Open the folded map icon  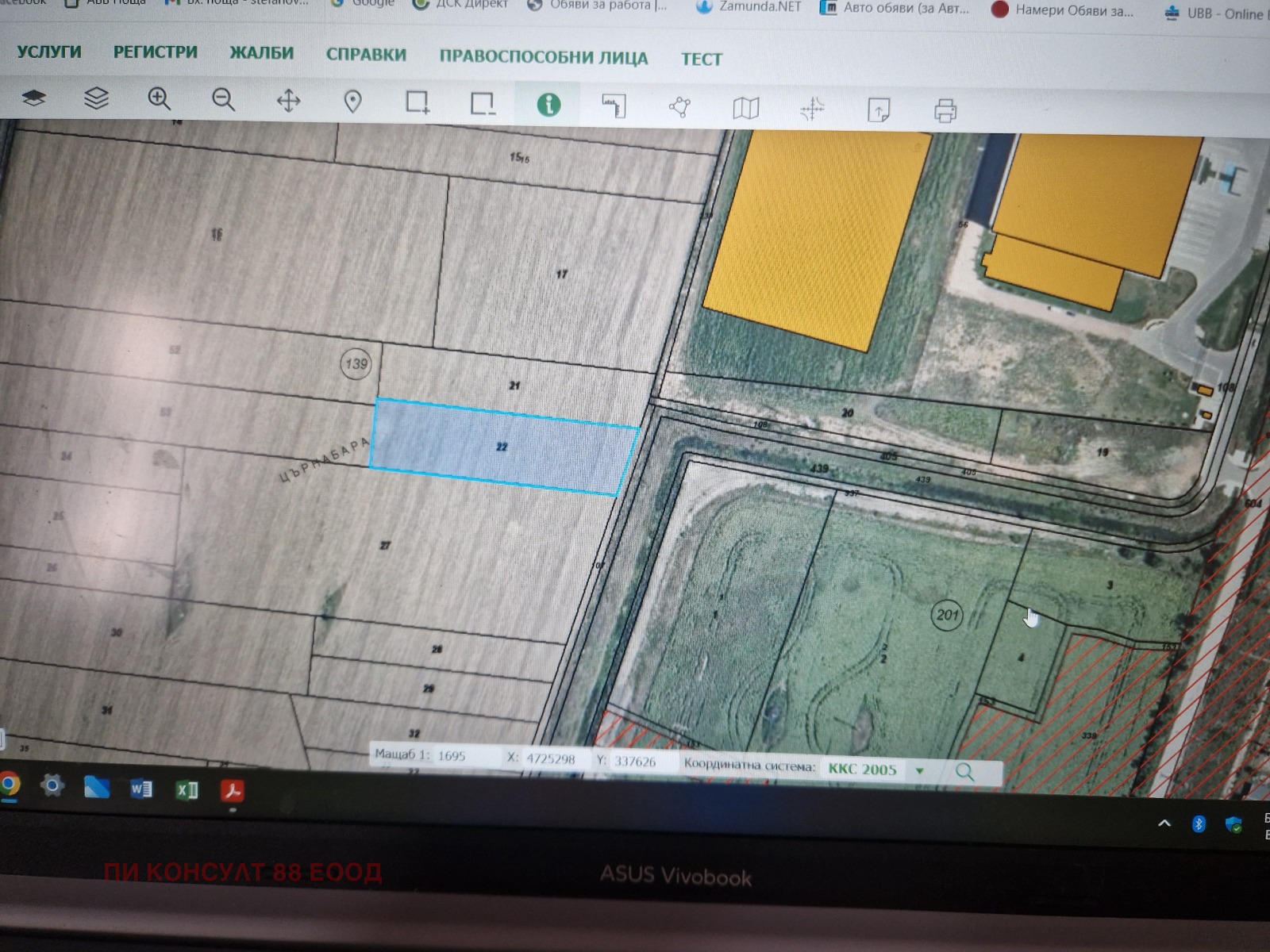point(745,108)
